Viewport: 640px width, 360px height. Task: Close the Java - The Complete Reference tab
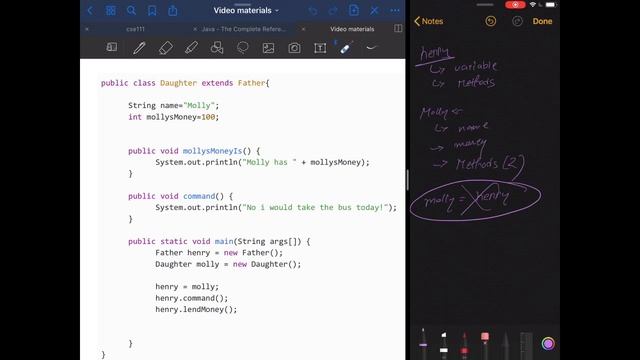pyautogui.click(x=195, y=29)
